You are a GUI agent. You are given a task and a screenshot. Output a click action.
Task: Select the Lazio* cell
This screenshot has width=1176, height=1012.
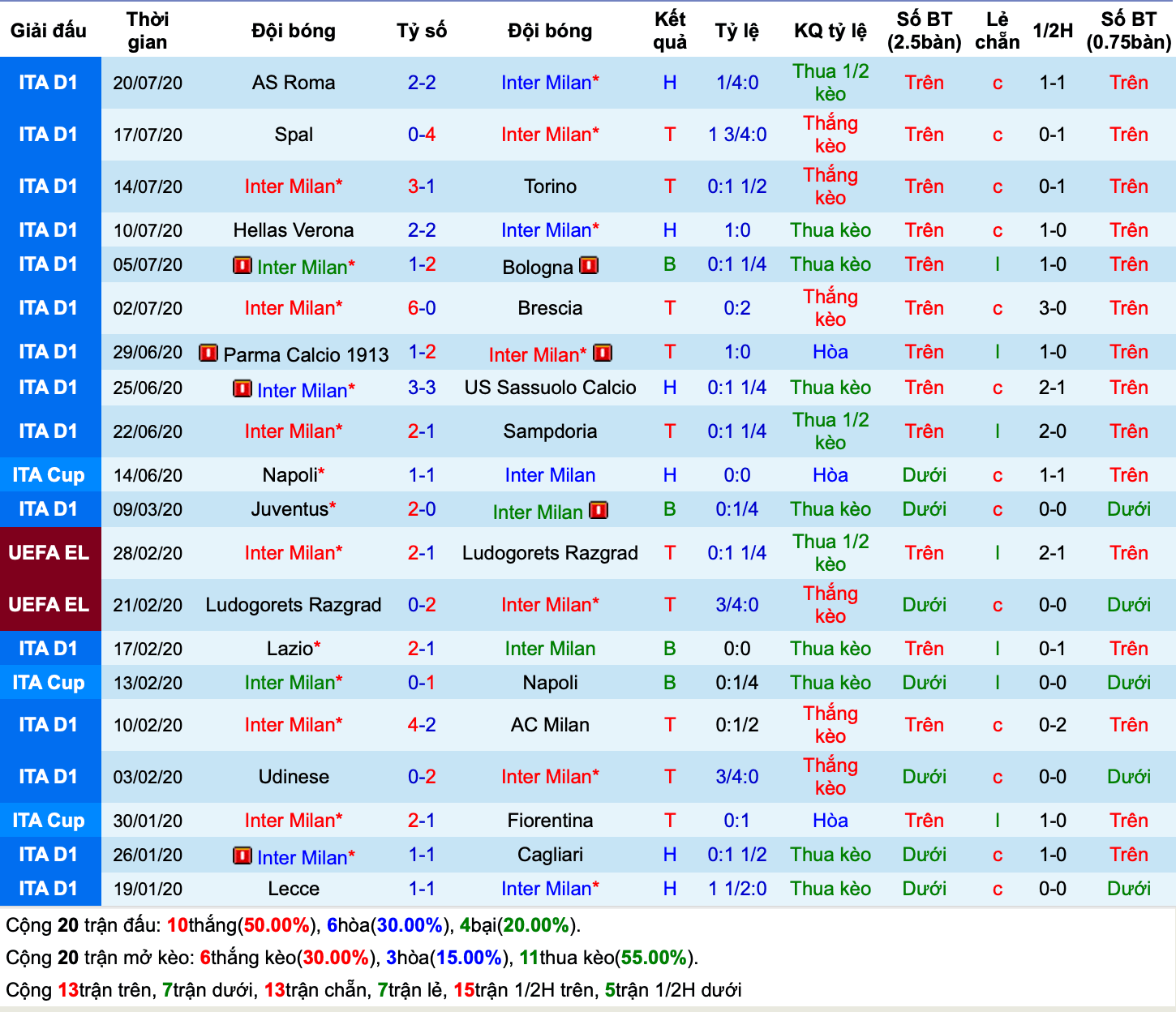click(294, 649)
